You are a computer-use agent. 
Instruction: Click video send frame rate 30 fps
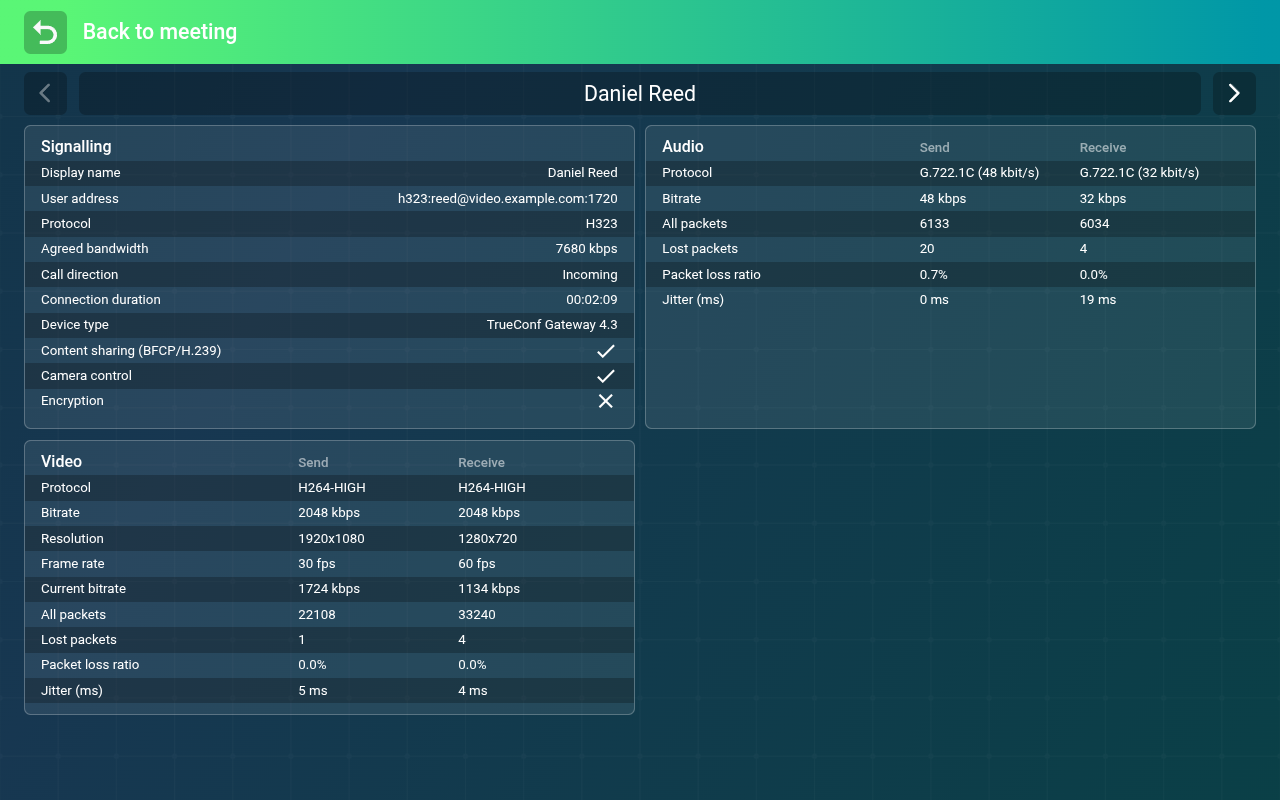(317, 564)
